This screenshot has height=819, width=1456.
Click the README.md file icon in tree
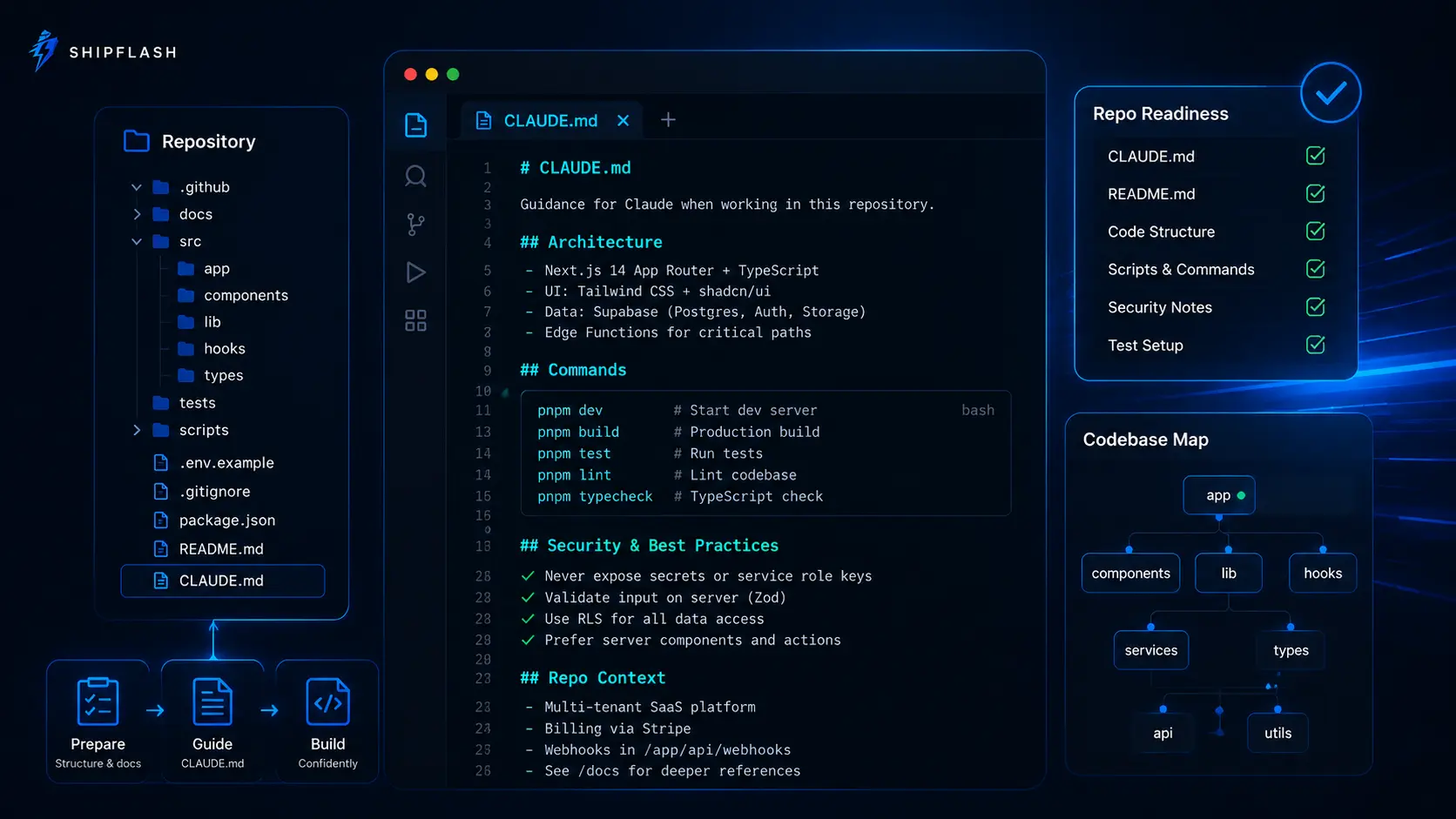coord(160,548)
